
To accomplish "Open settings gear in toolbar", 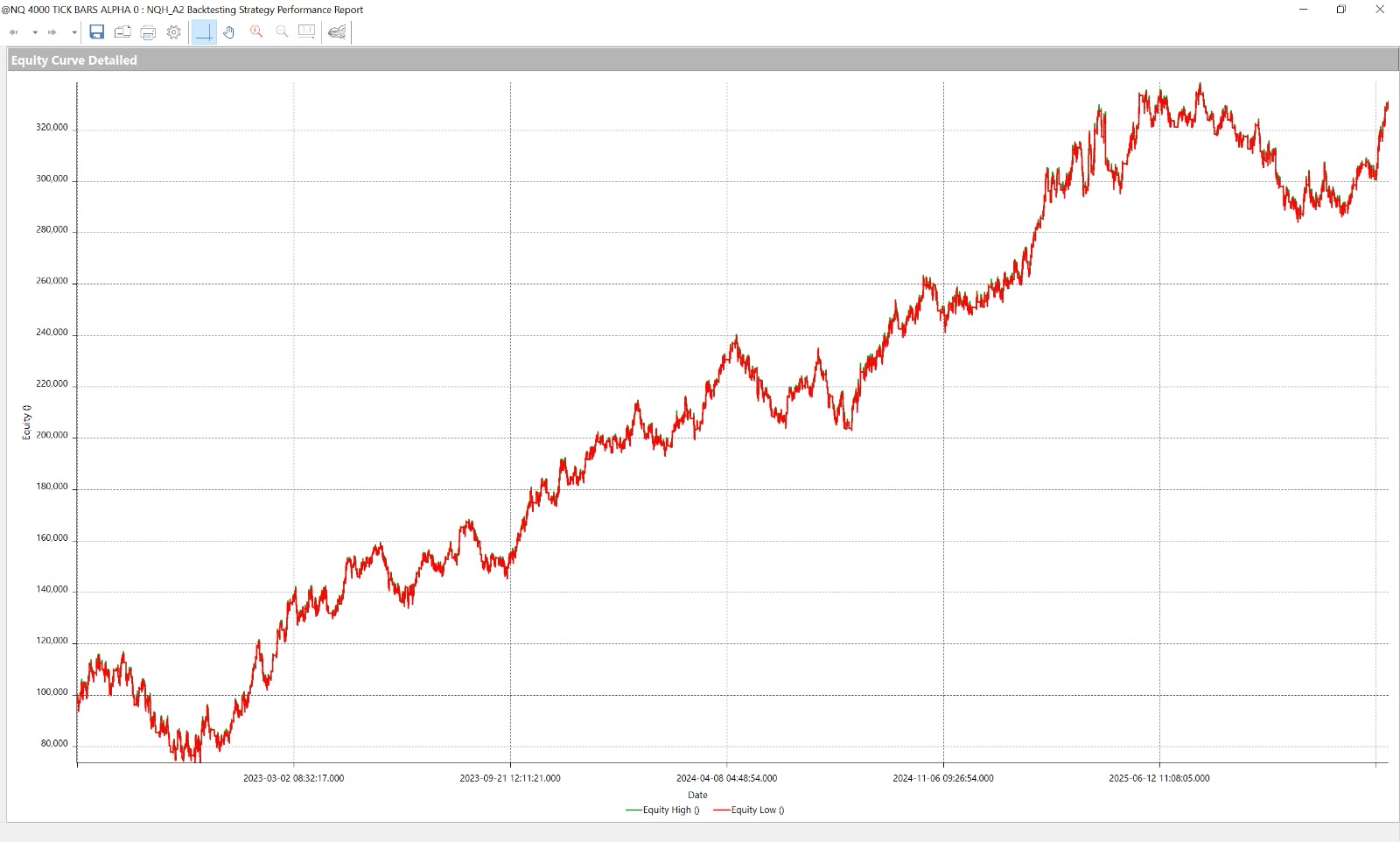I will pyautogui.click(x=174, y=32).
